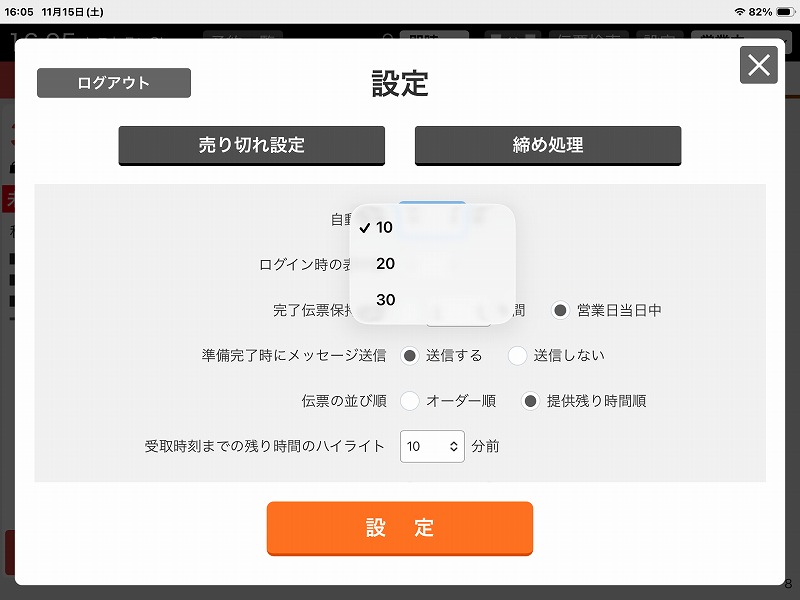Select 営業日当日中 radio button
Viewport: 800px width, 600px height.
(560, 310)
